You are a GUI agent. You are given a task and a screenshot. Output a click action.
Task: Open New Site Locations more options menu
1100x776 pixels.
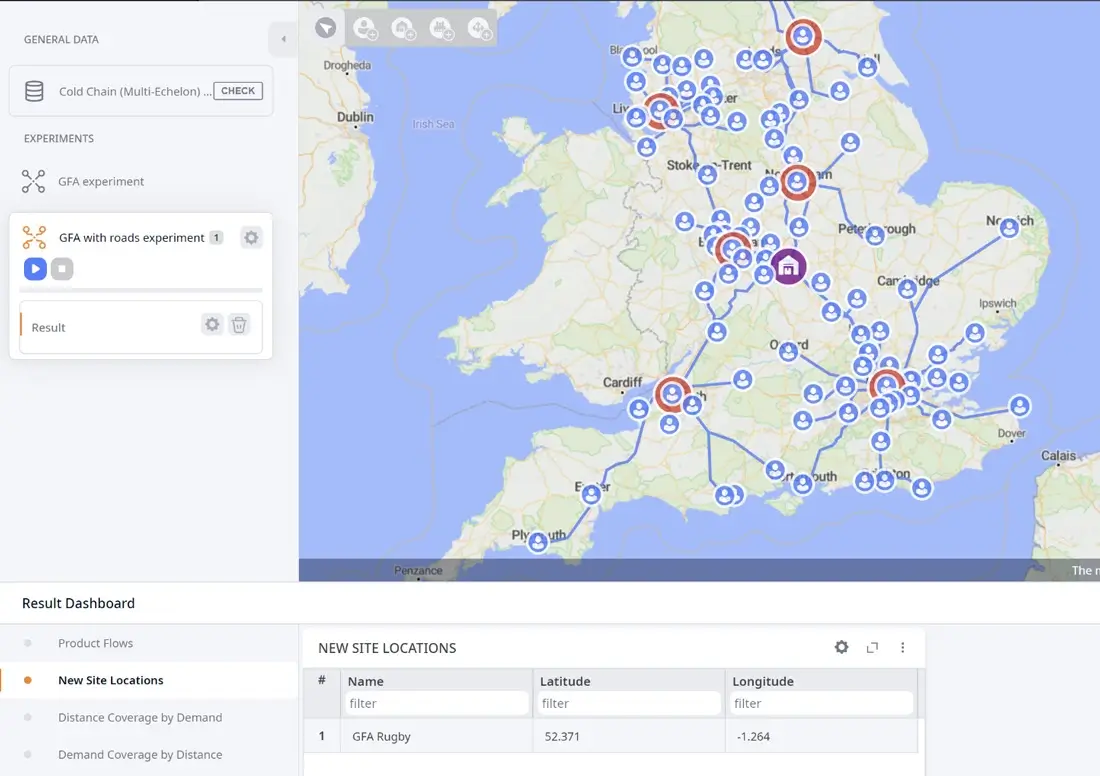tap(902, 648)
